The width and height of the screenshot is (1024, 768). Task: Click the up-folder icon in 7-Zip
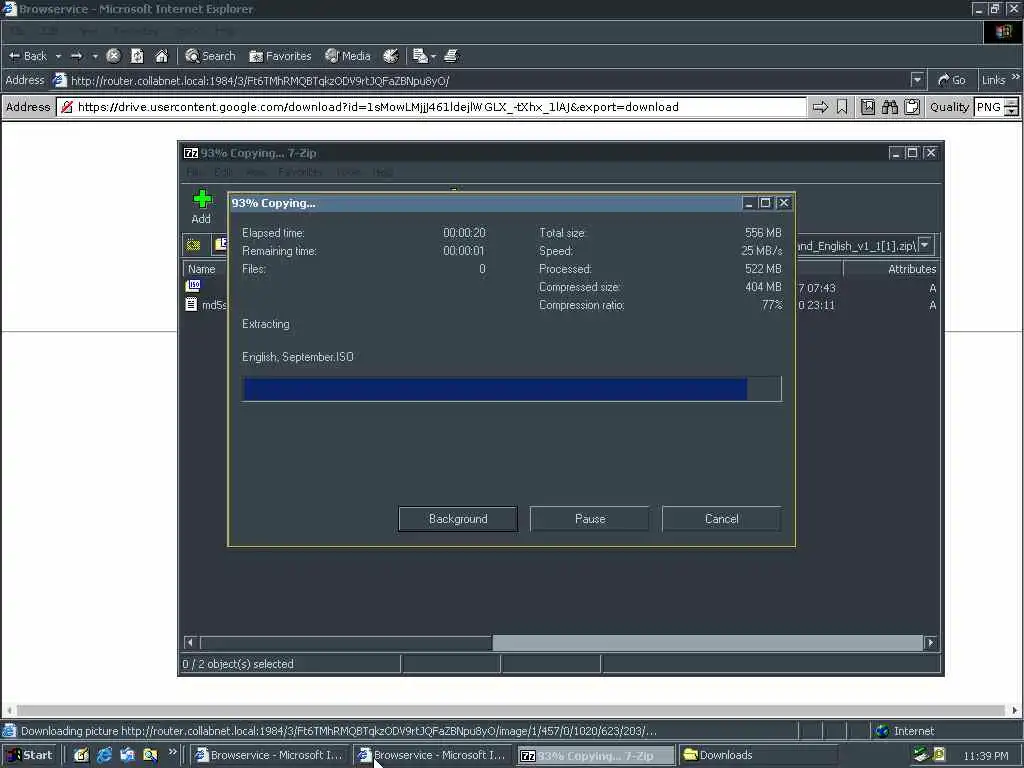pos(193,245)
